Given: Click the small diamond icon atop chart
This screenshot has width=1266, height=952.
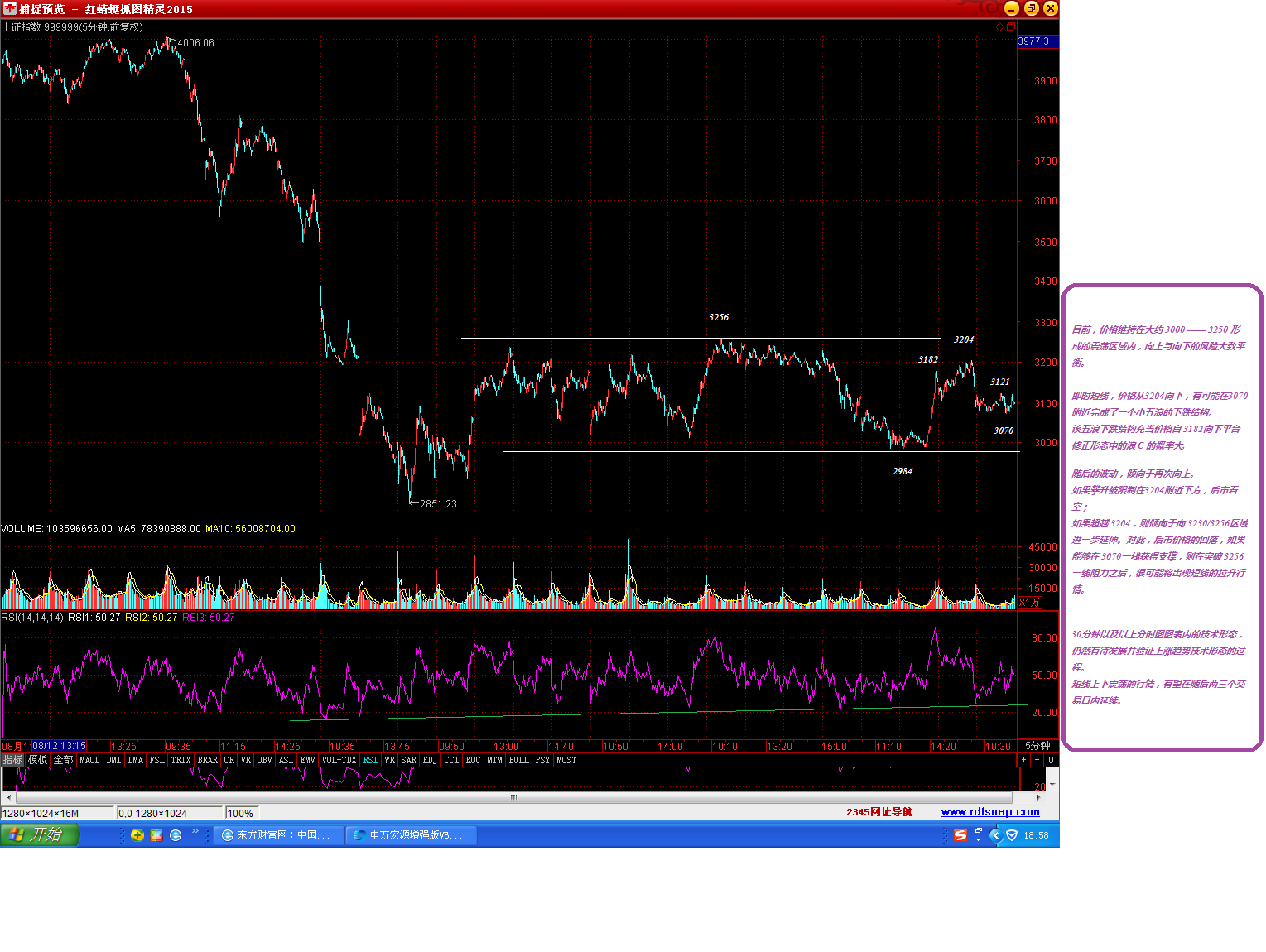Looking at the screenshot, I should (x=999, y=27).
